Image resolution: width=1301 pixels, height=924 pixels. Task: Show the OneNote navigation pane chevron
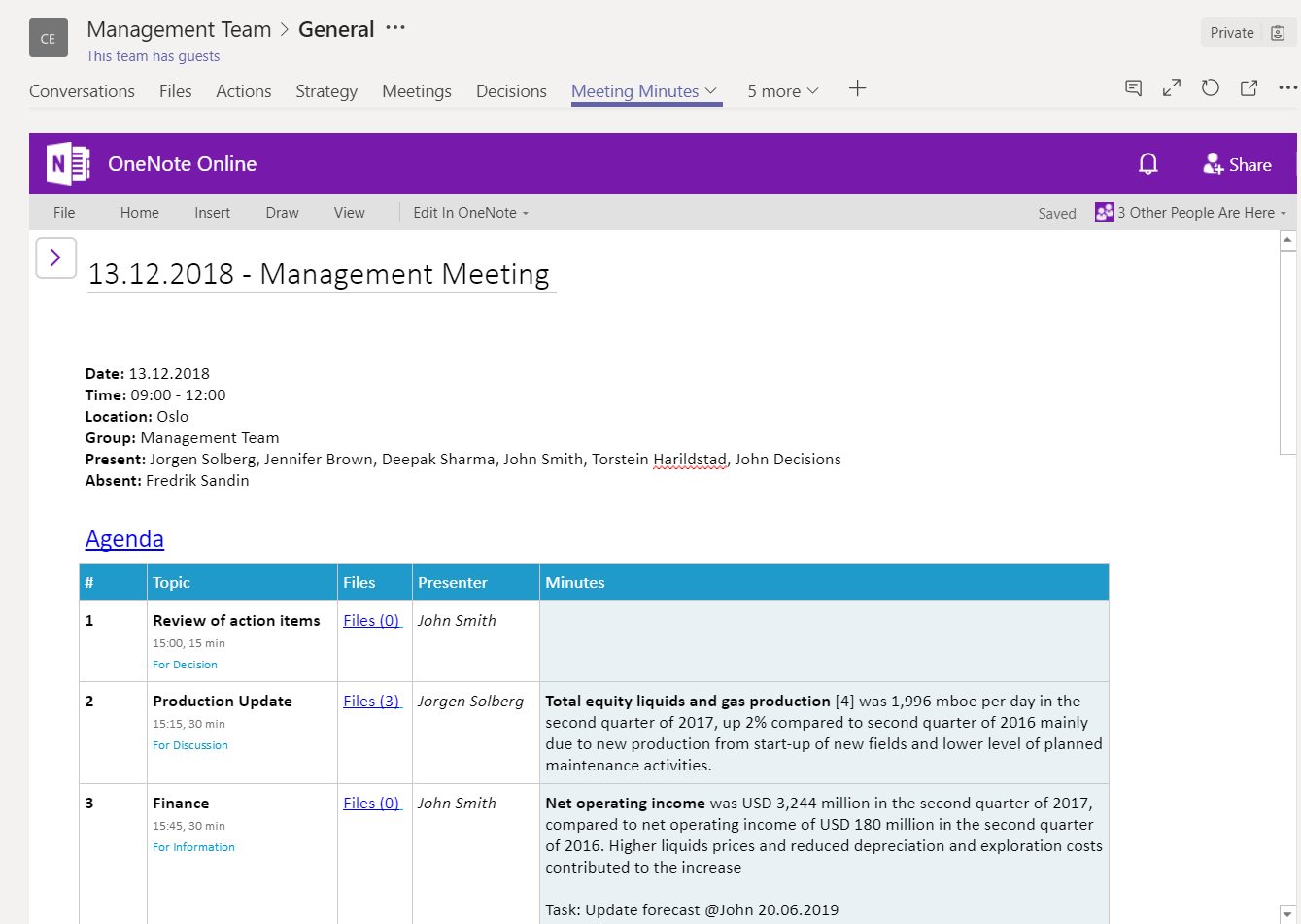[56, 257]
